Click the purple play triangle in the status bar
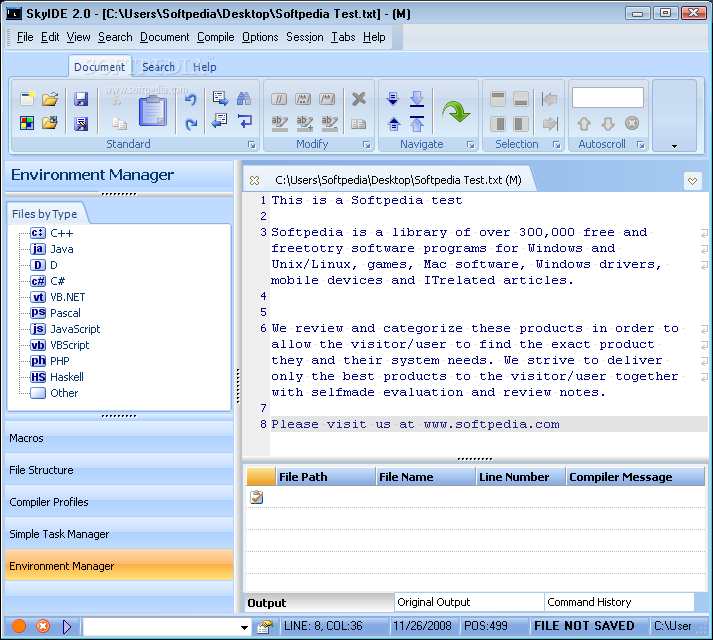 pyautogui.click(x=67, y=627)
